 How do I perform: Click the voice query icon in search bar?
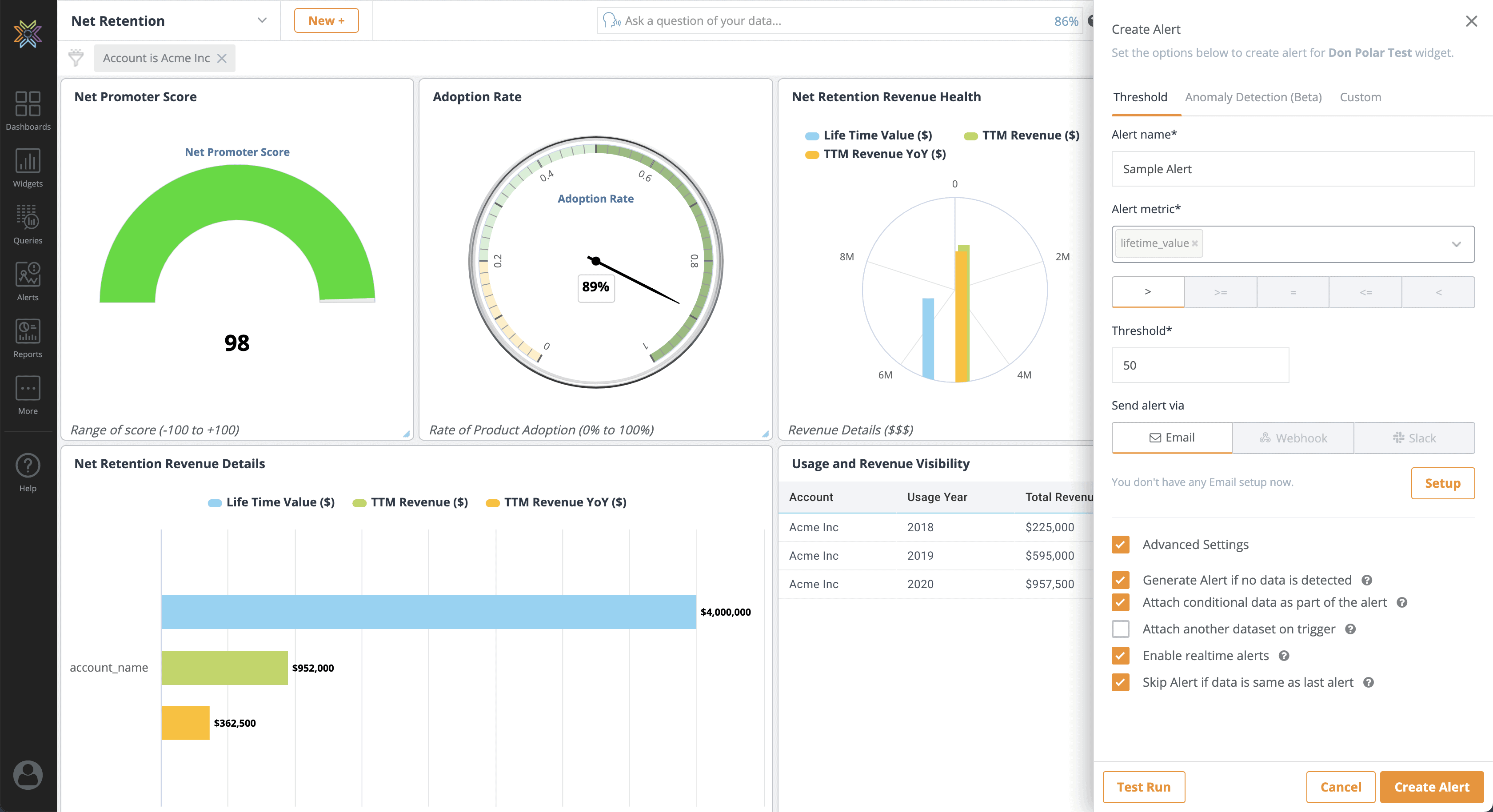[x=611, y=21]
